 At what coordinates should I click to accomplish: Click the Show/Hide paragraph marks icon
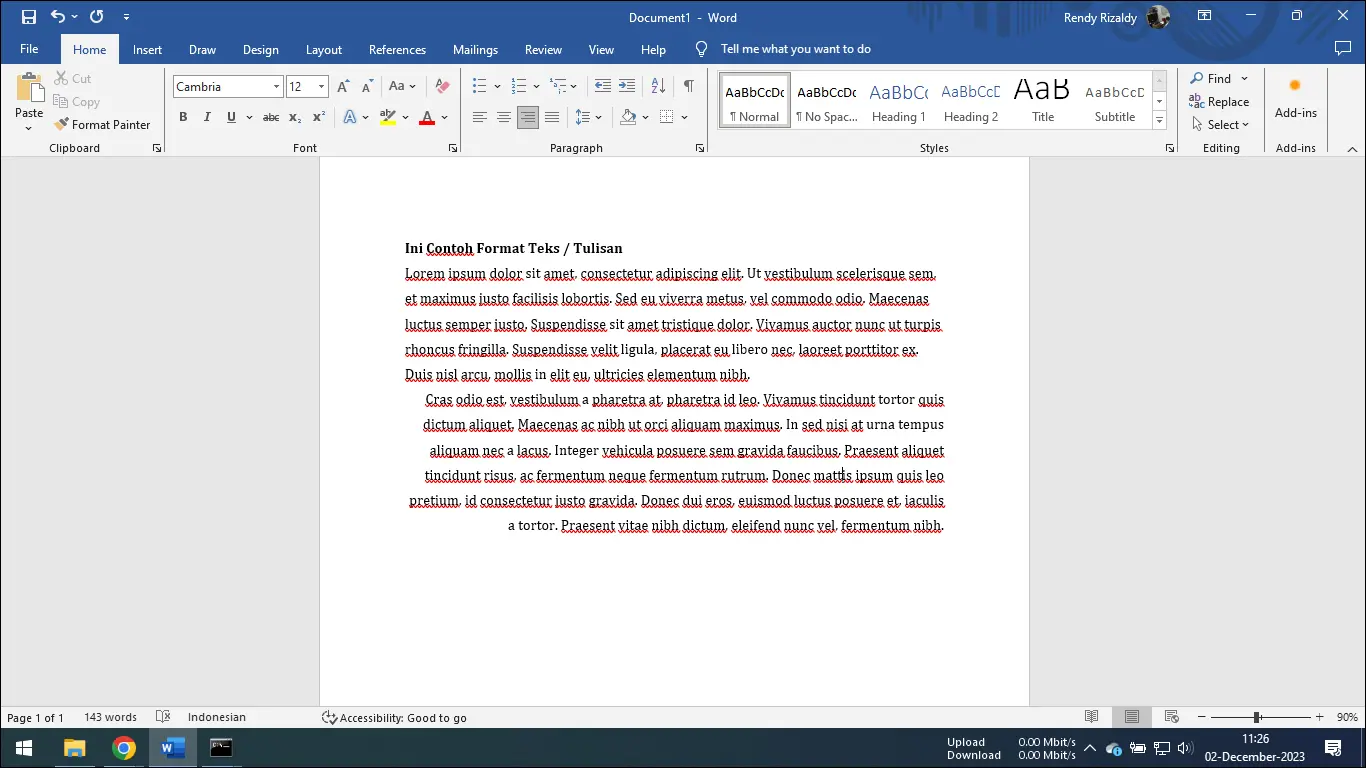688,87
